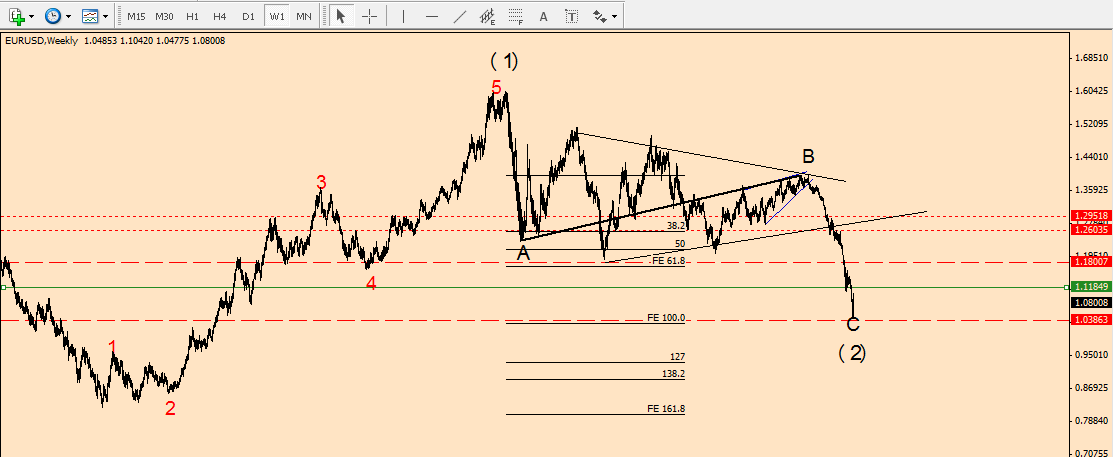Switch to the M30 timeframe
Image resolution: width=1113 pixels, height=457 pixels.
tap(164, 16)
